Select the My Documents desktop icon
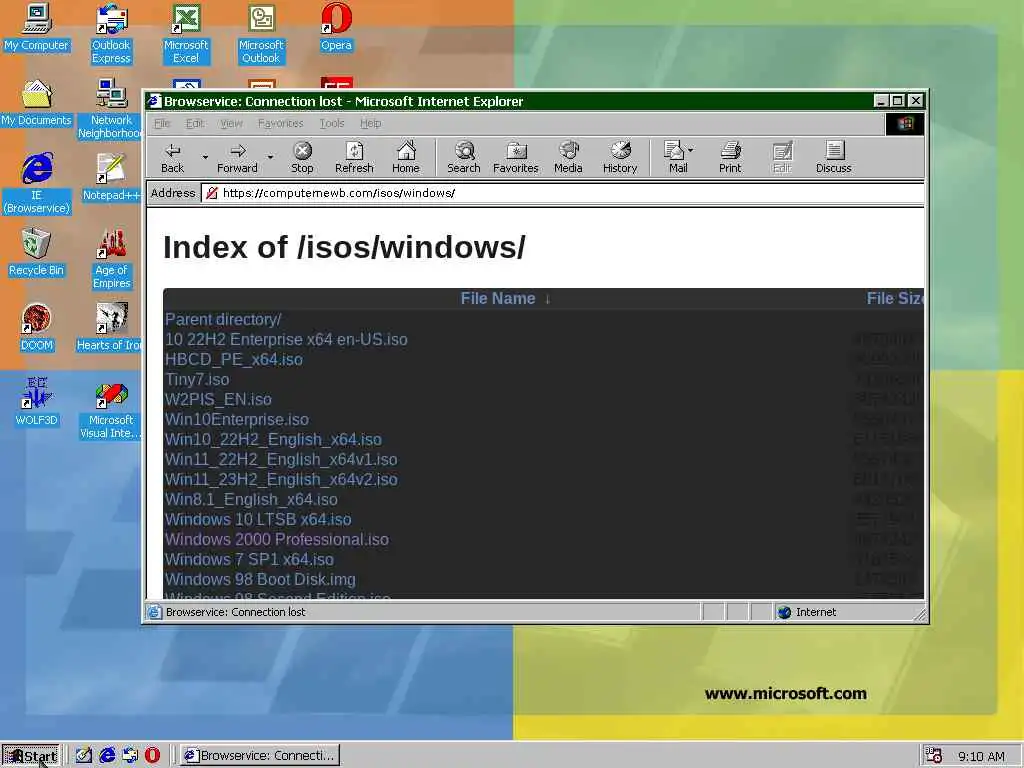This screenshot has width=1024, height=768. click(x=37, y=103)
